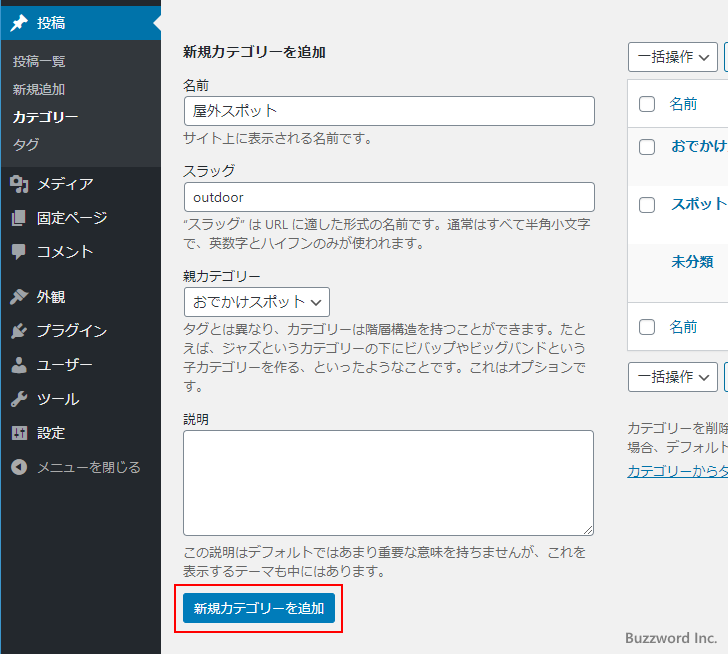Click the 固定ページ pages icon
The width and height of the screenshot is (728, 654).
click(x=19, y=218)
